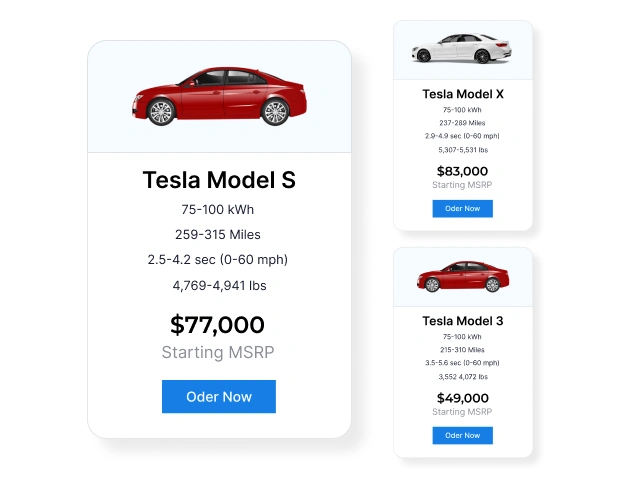Image resolution: width=621 pixels, height=479 pixels.
Task: Select the Tesla Model X heading
Action: coord(462,94)
